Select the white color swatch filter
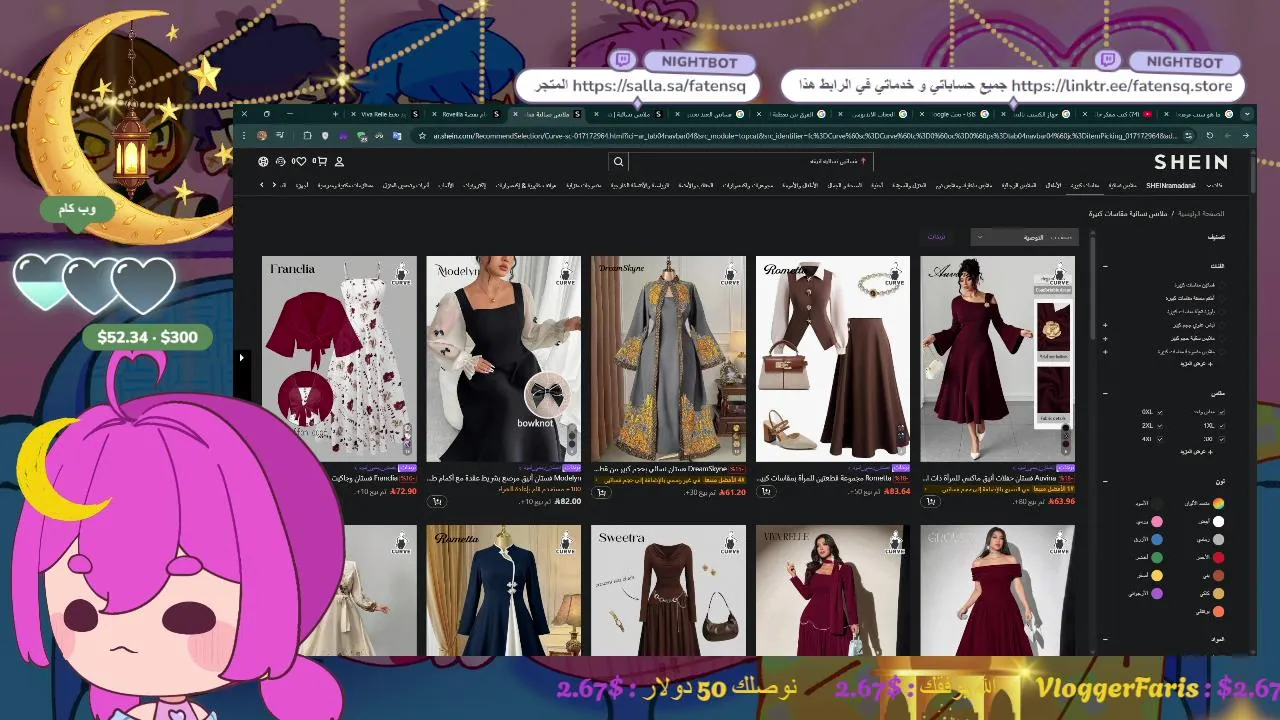 (x=1219, y=521)
